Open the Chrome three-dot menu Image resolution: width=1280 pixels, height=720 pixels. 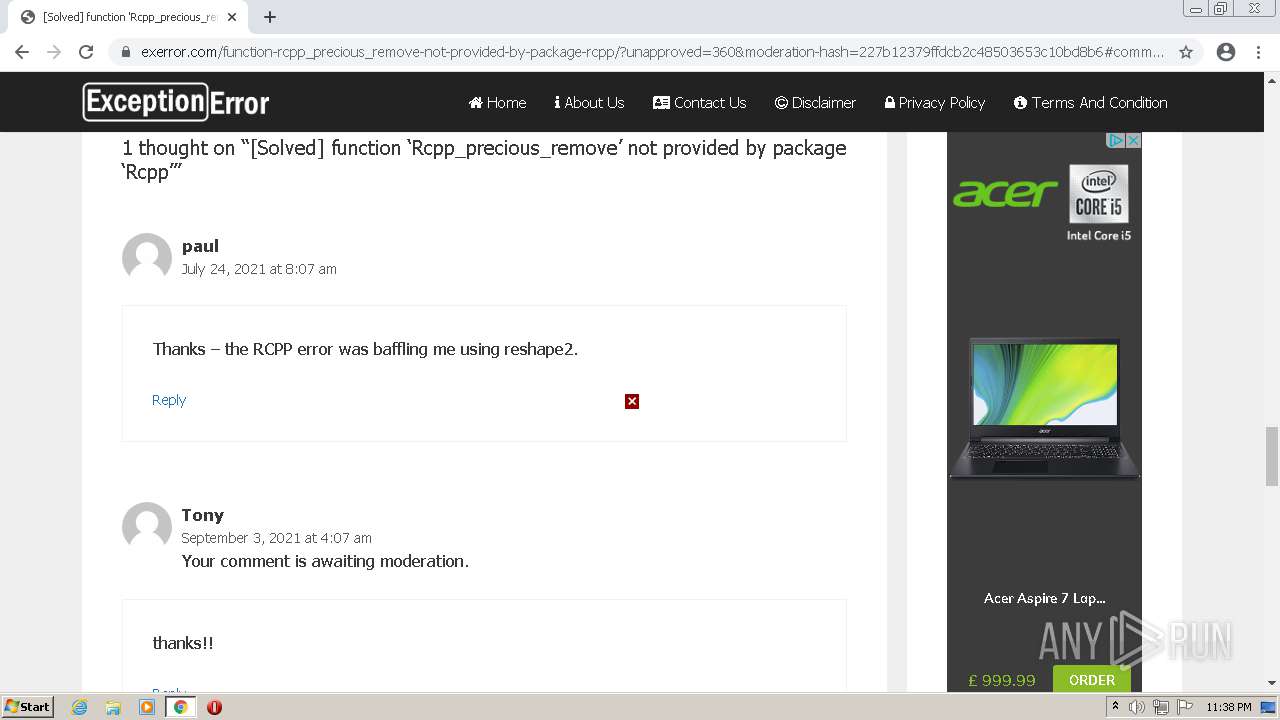coord(1258,52)
